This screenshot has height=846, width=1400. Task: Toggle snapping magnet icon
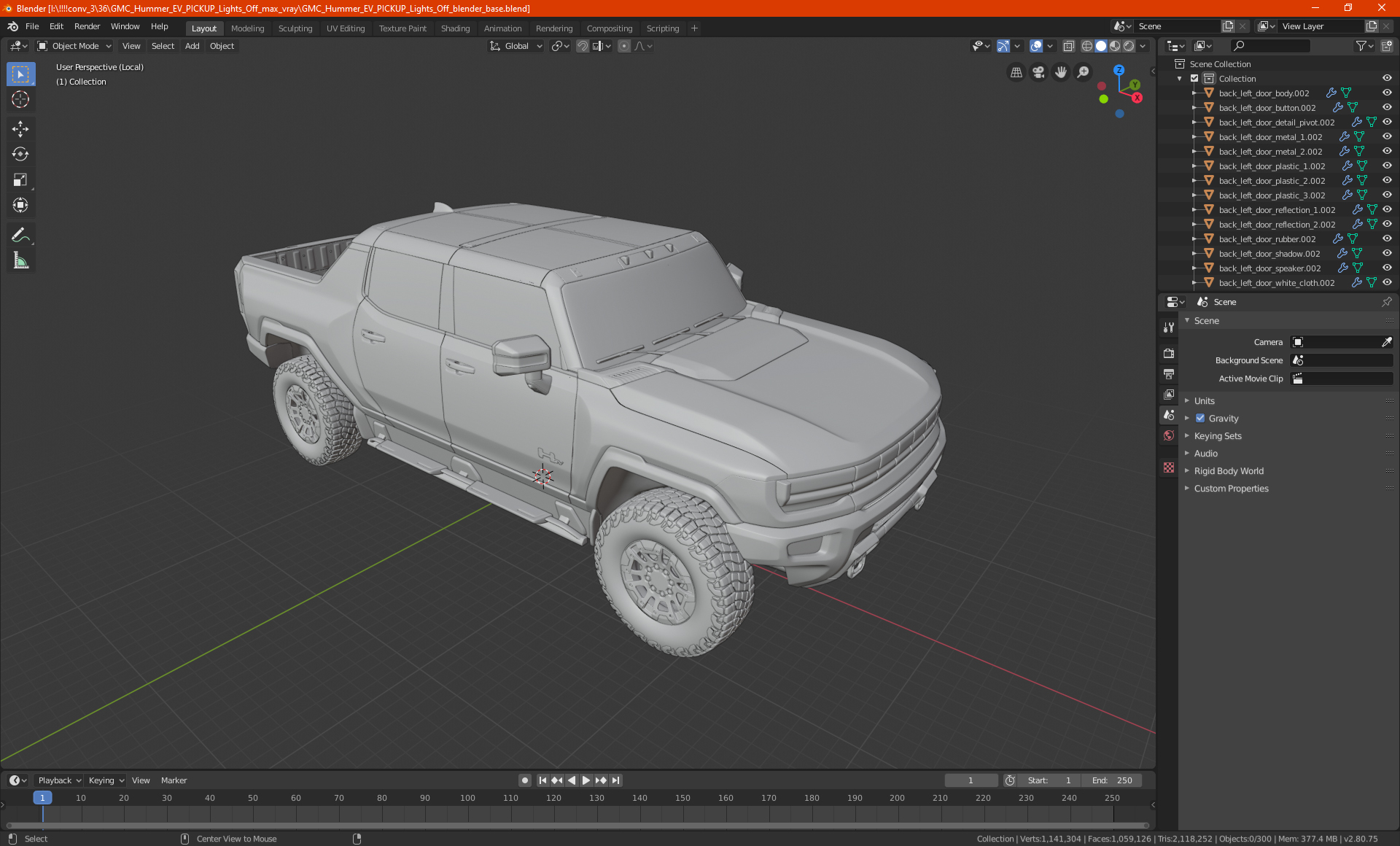(583, 46)
